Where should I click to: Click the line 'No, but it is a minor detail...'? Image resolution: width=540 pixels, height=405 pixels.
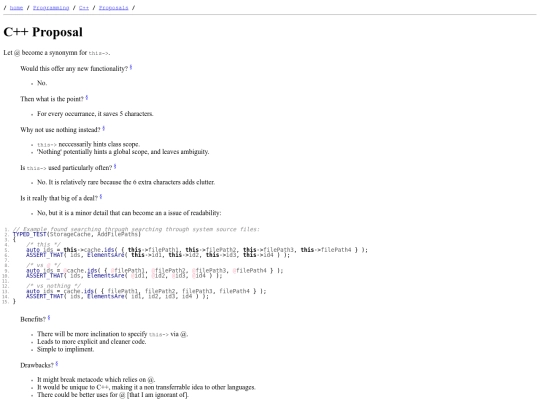pos(129,213)
